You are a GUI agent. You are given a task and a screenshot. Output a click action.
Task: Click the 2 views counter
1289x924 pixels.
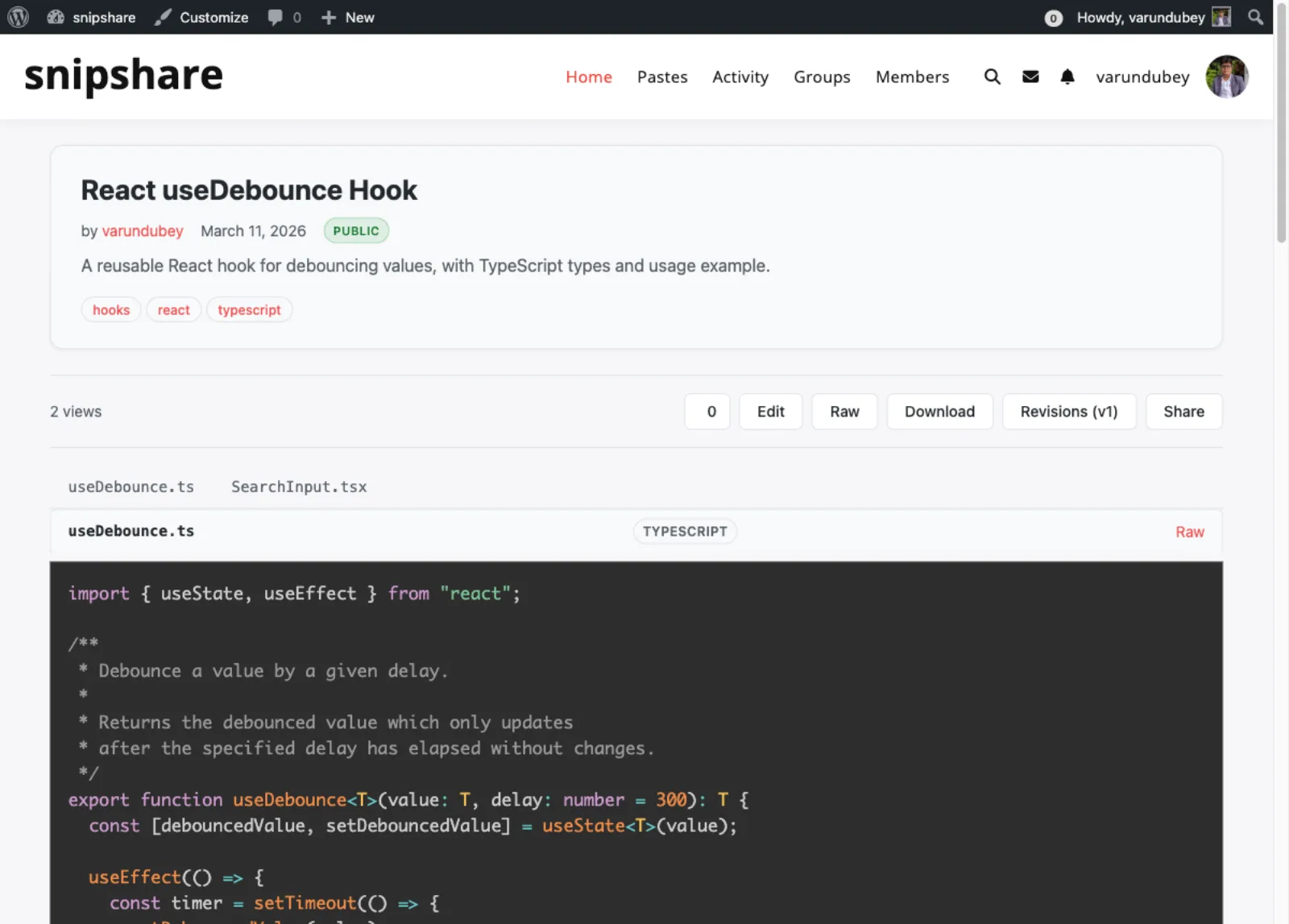tap(76, 412)
